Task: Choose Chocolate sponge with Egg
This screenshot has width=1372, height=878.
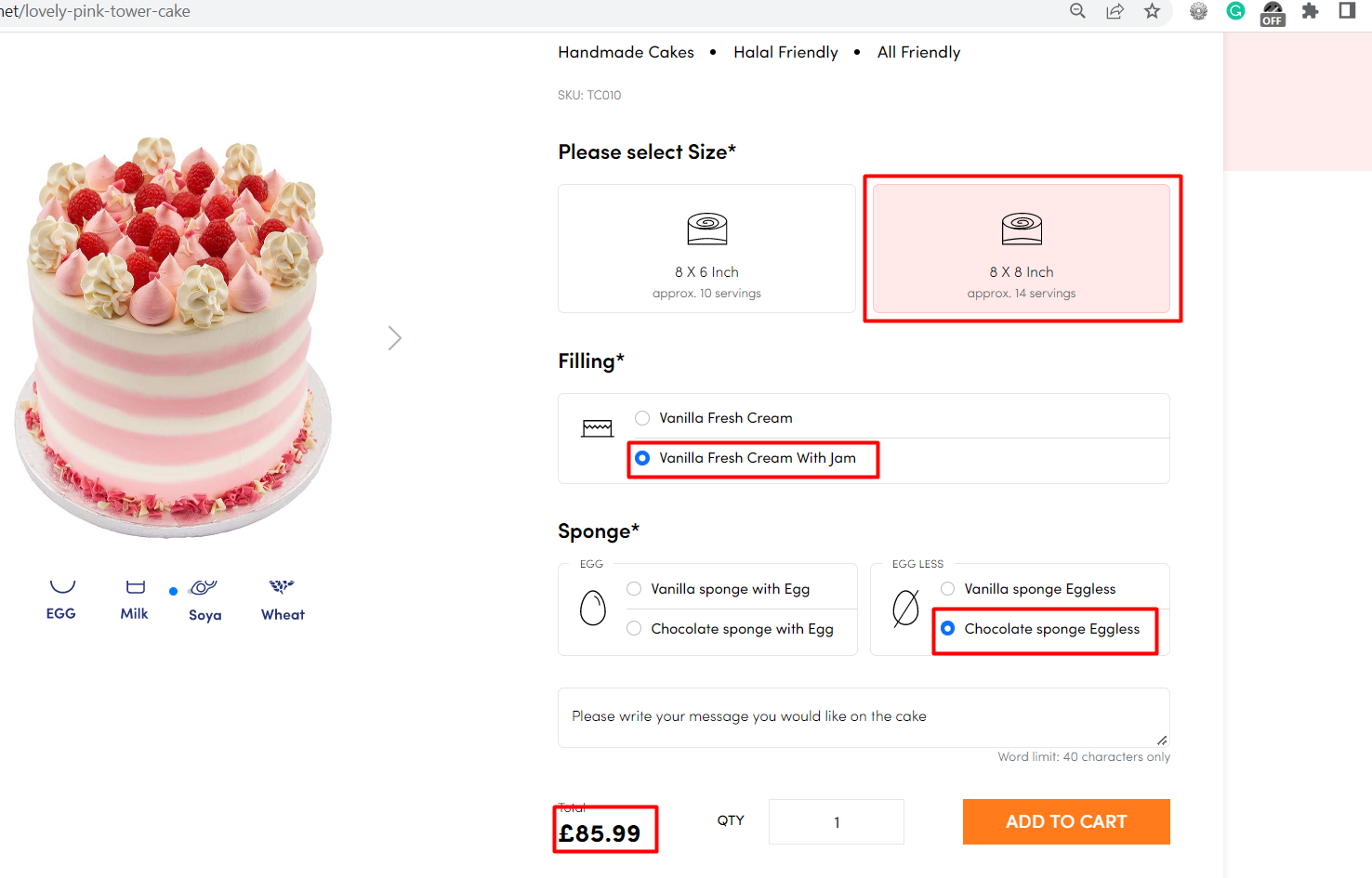Action: click(634, 629)
